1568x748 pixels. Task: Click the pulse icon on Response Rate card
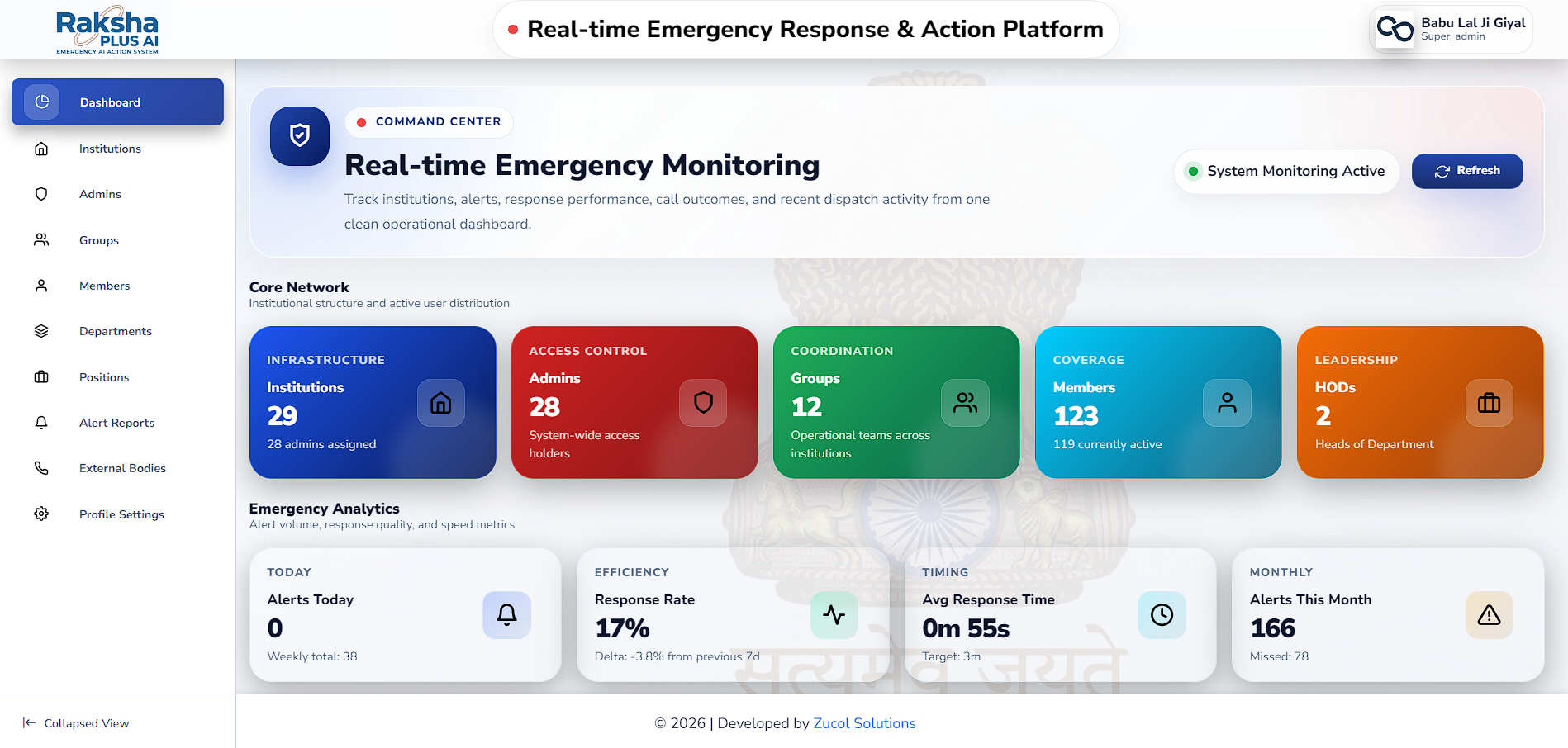point(834,615)
